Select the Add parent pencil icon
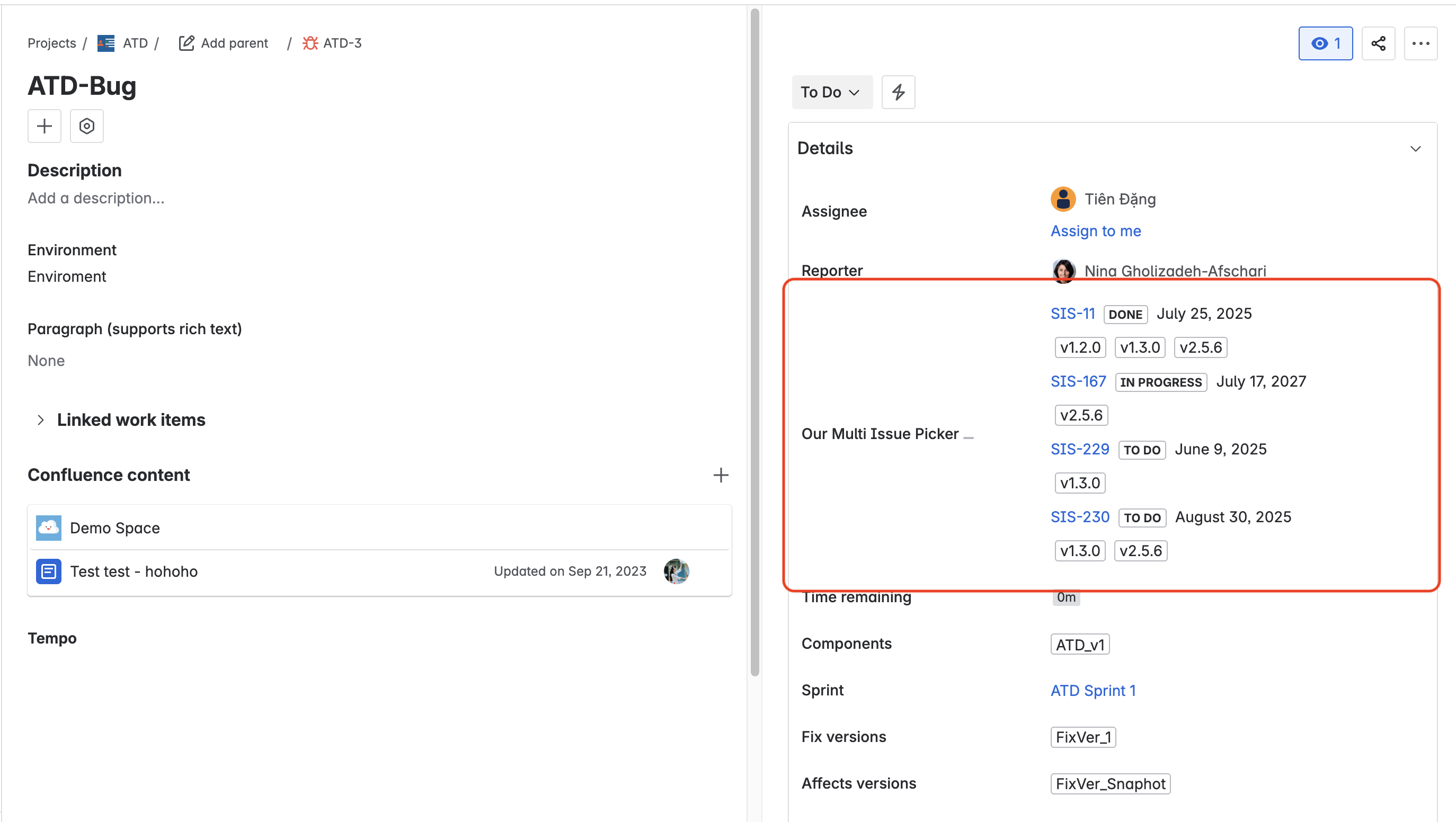1456x822 pixels. coord(187,42)
